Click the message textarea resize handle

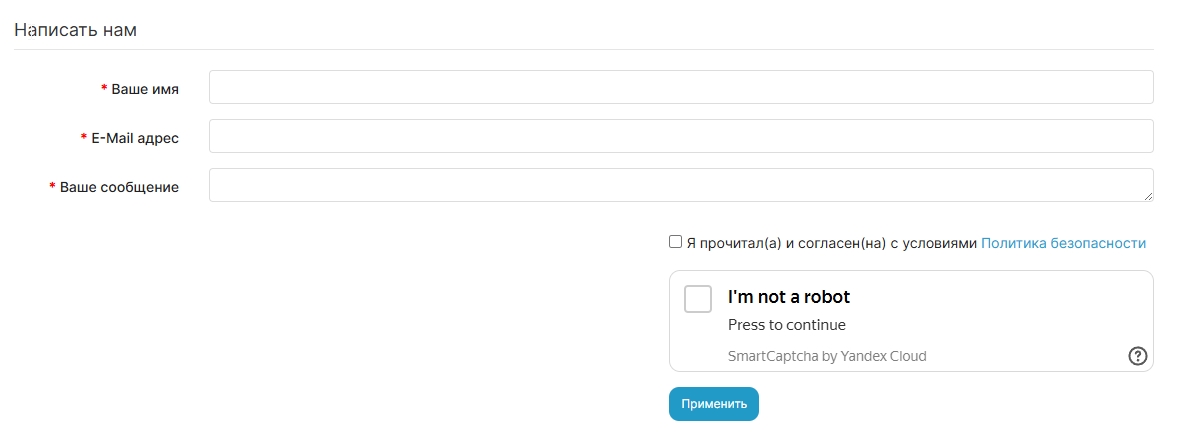tap(1148, 196)
